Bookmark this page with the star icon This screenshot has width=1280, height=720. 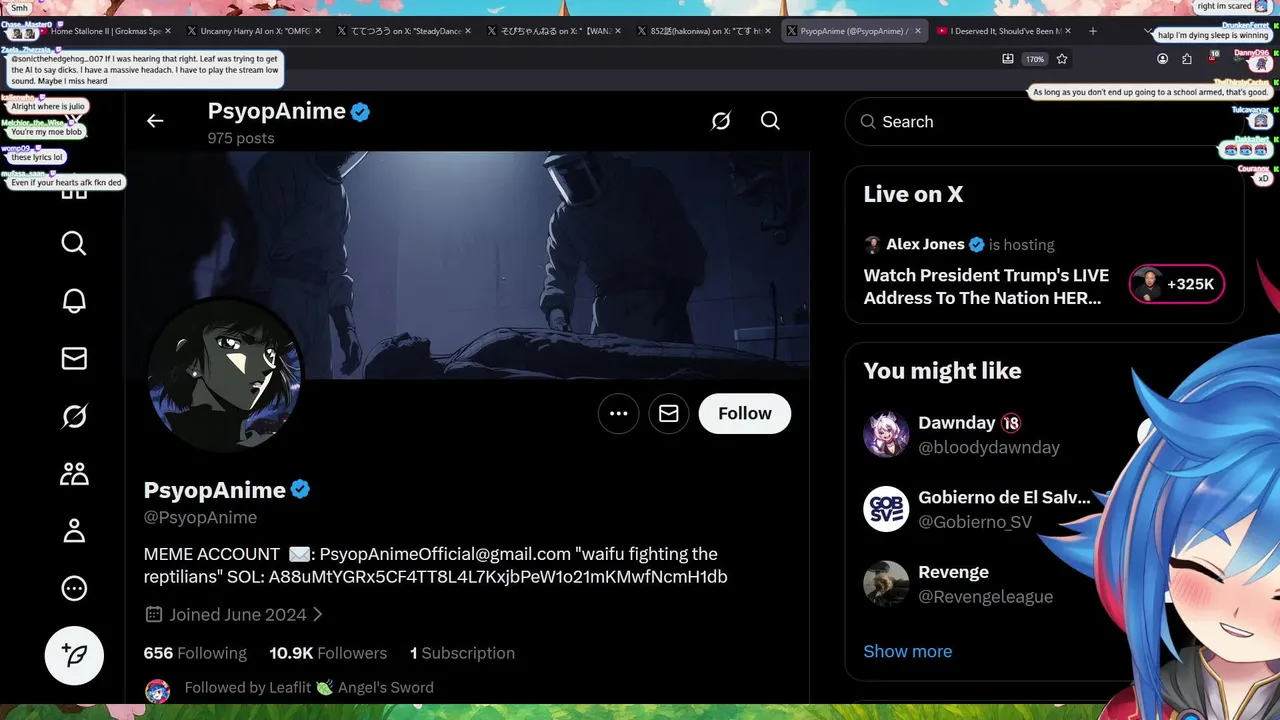point(1062,59)
